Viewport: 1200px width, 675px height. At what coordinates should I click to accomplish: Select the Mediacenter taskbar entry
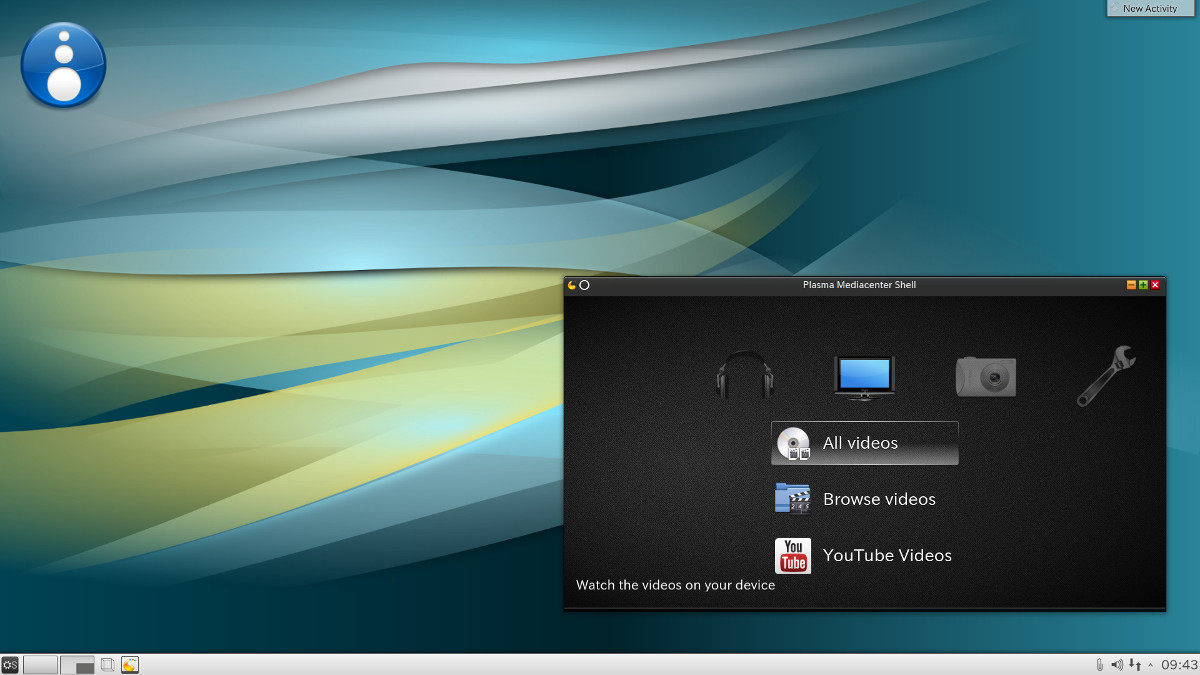[x=130, y=664]
